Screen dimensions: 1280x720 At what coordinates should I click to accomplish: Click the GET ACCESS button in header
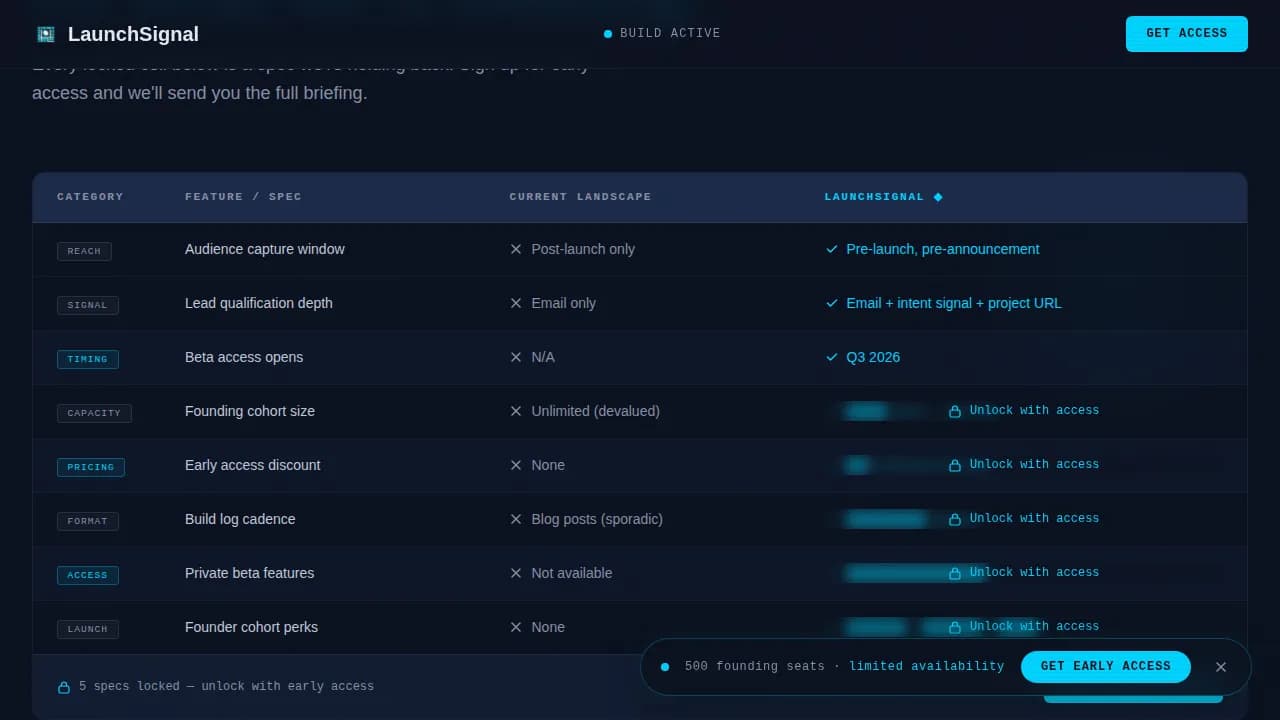(x=1187, y=34)
